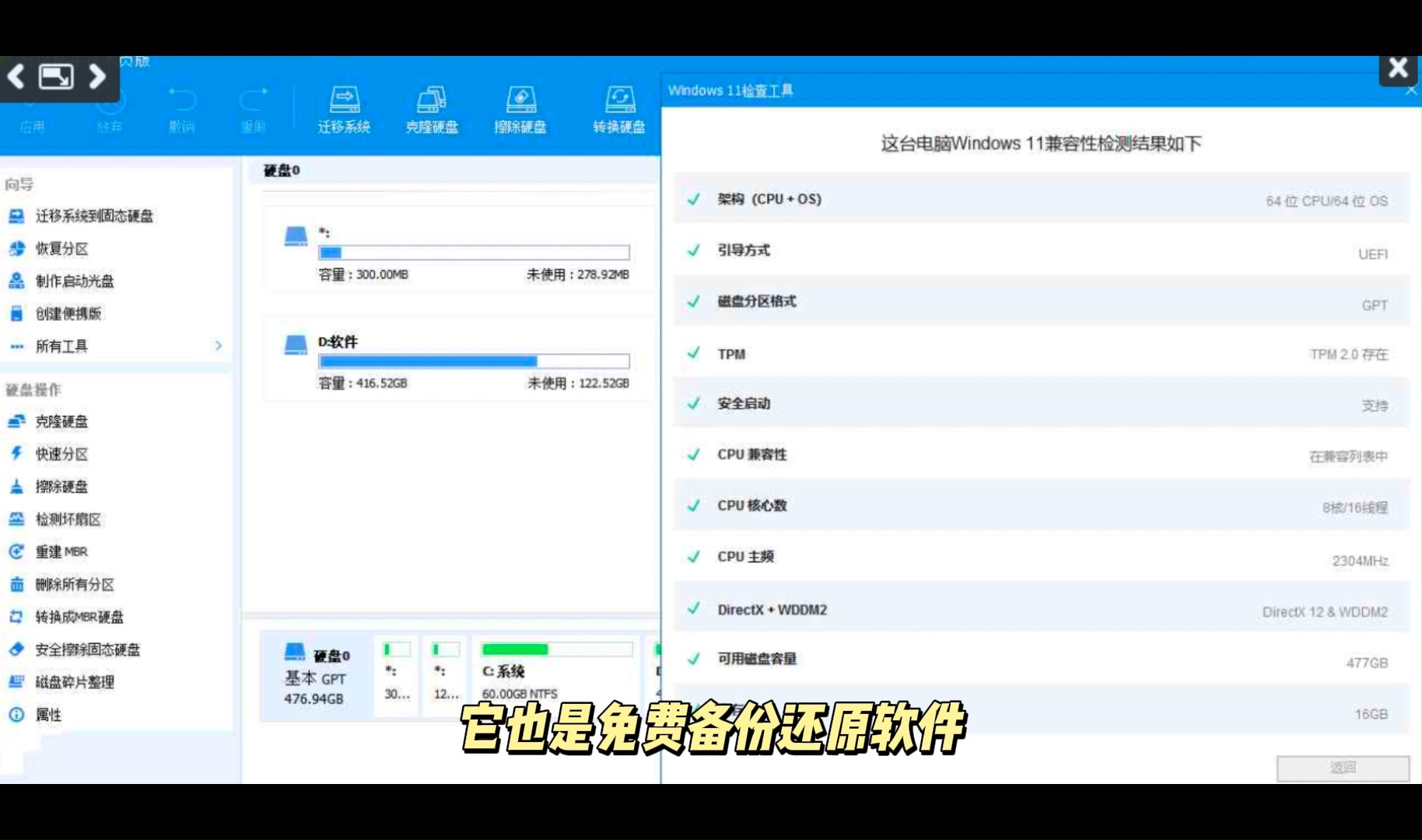Click the 硬盘0 header label

coord(282,170)
